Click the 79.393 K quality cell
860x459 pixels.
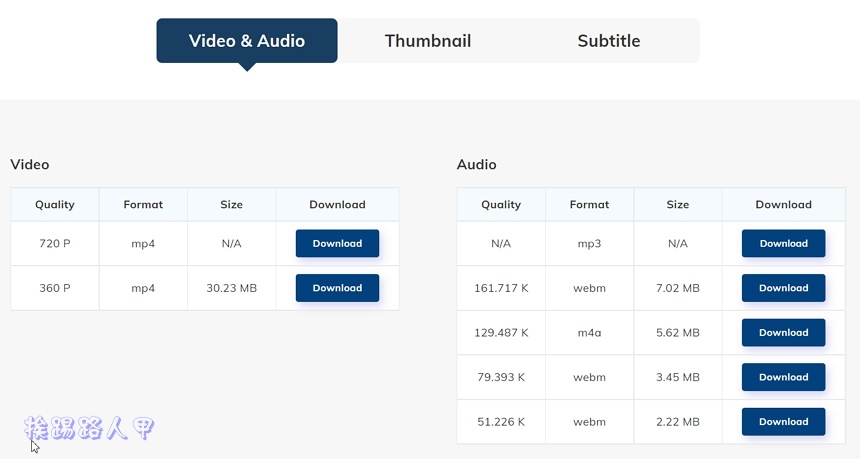point(501,377)
